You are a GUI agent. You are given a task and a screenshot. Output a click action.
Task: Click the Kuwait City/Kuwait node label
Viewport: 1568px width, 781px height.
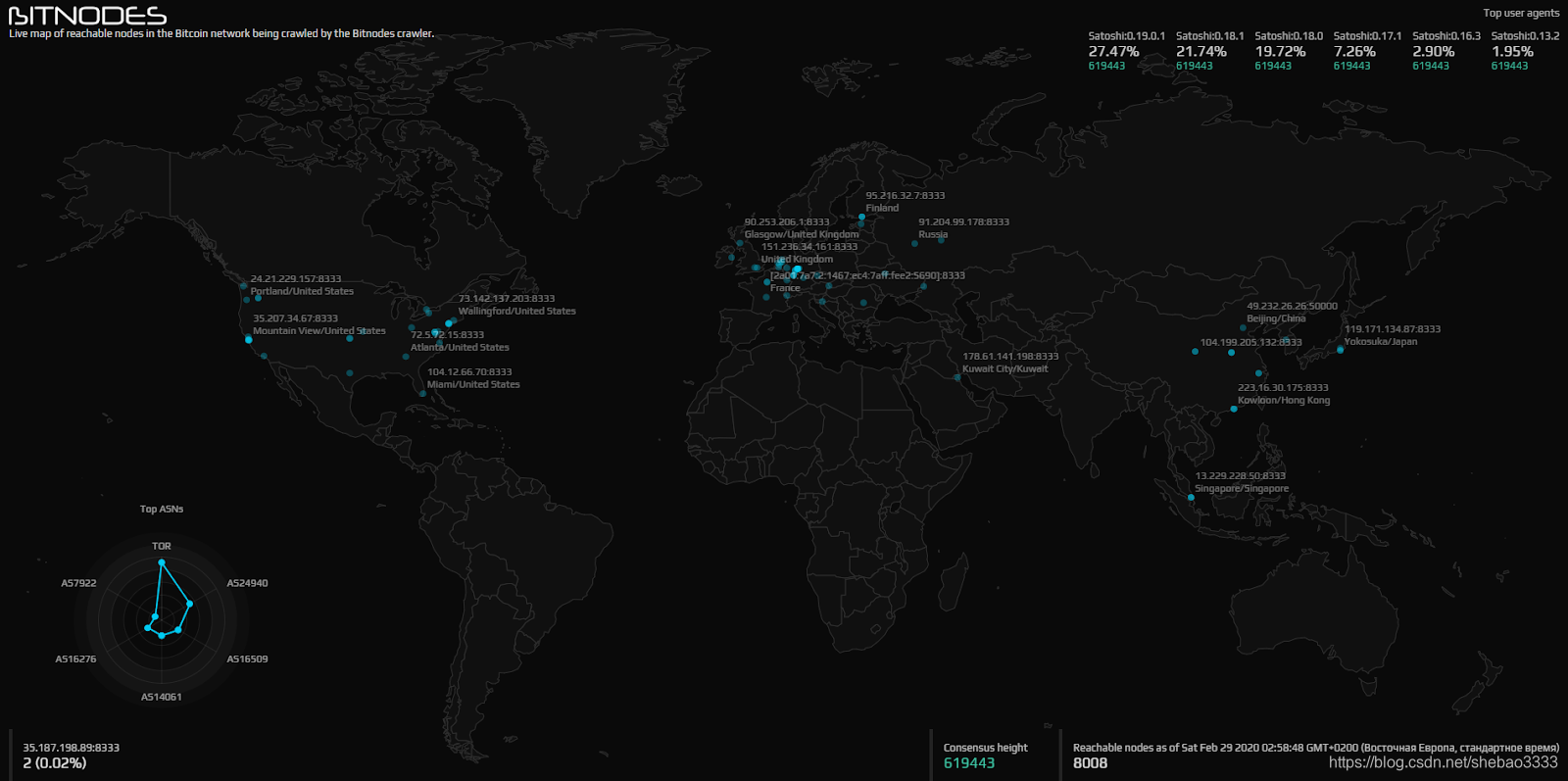click(x=1004, y=368)
